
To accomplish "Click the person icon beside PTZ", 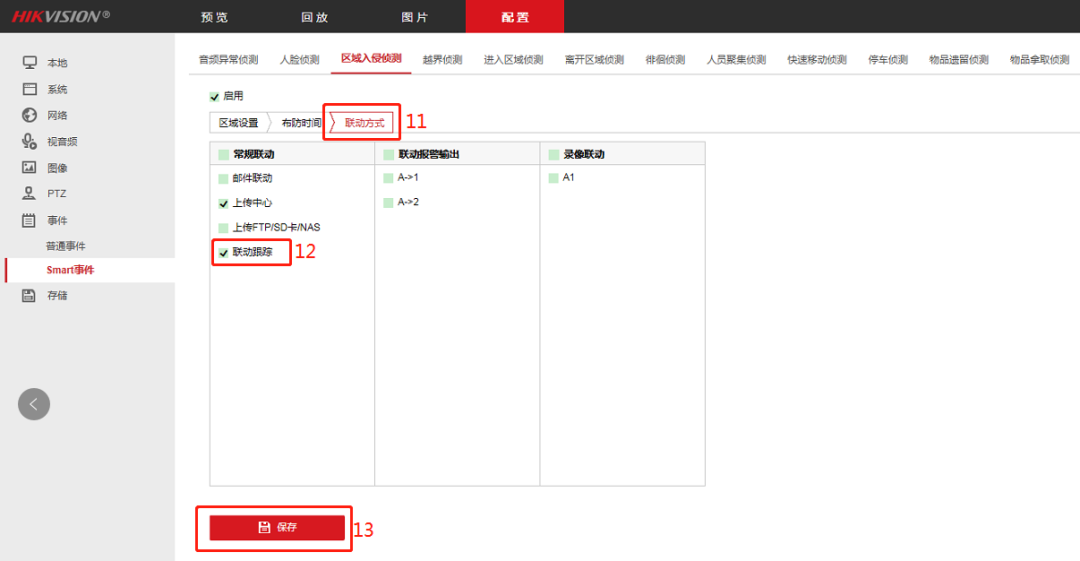I will [x=29, y=194].
